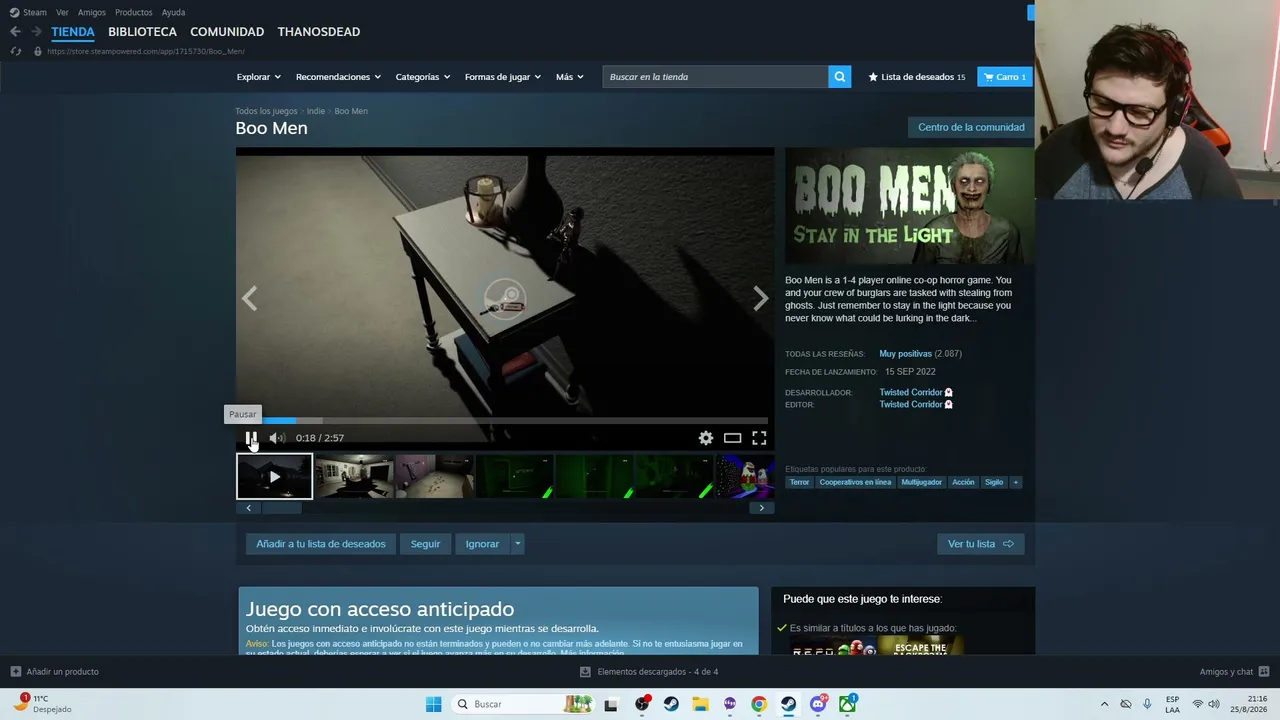
Task: Open the Amigos menu
Action: 92,13
